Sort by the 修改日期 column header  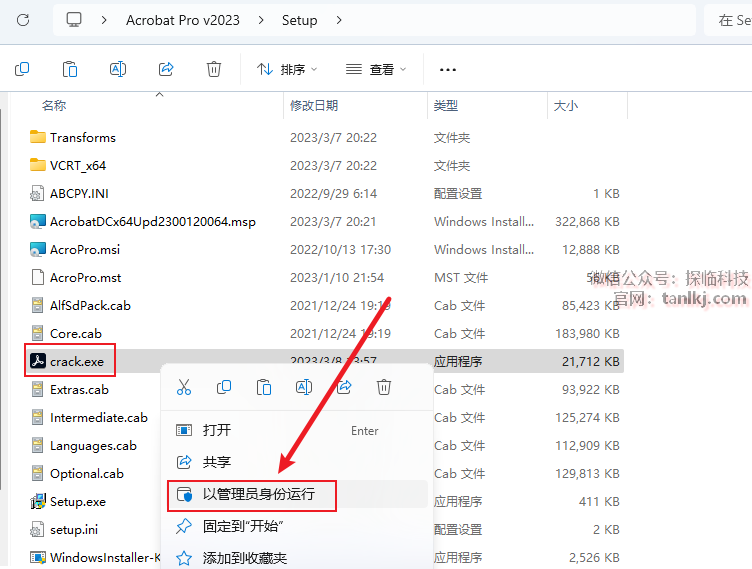(314, 106)
